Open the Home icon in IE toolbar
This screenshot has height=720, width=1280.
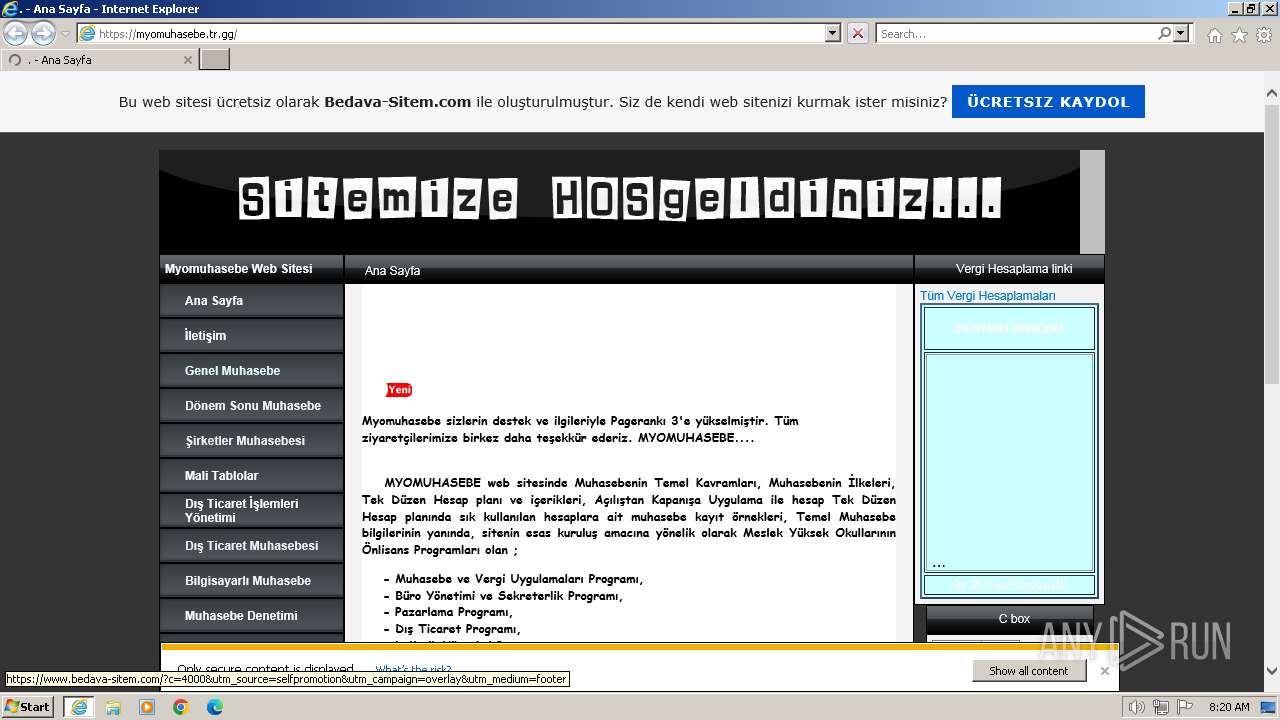point(1214,35)
